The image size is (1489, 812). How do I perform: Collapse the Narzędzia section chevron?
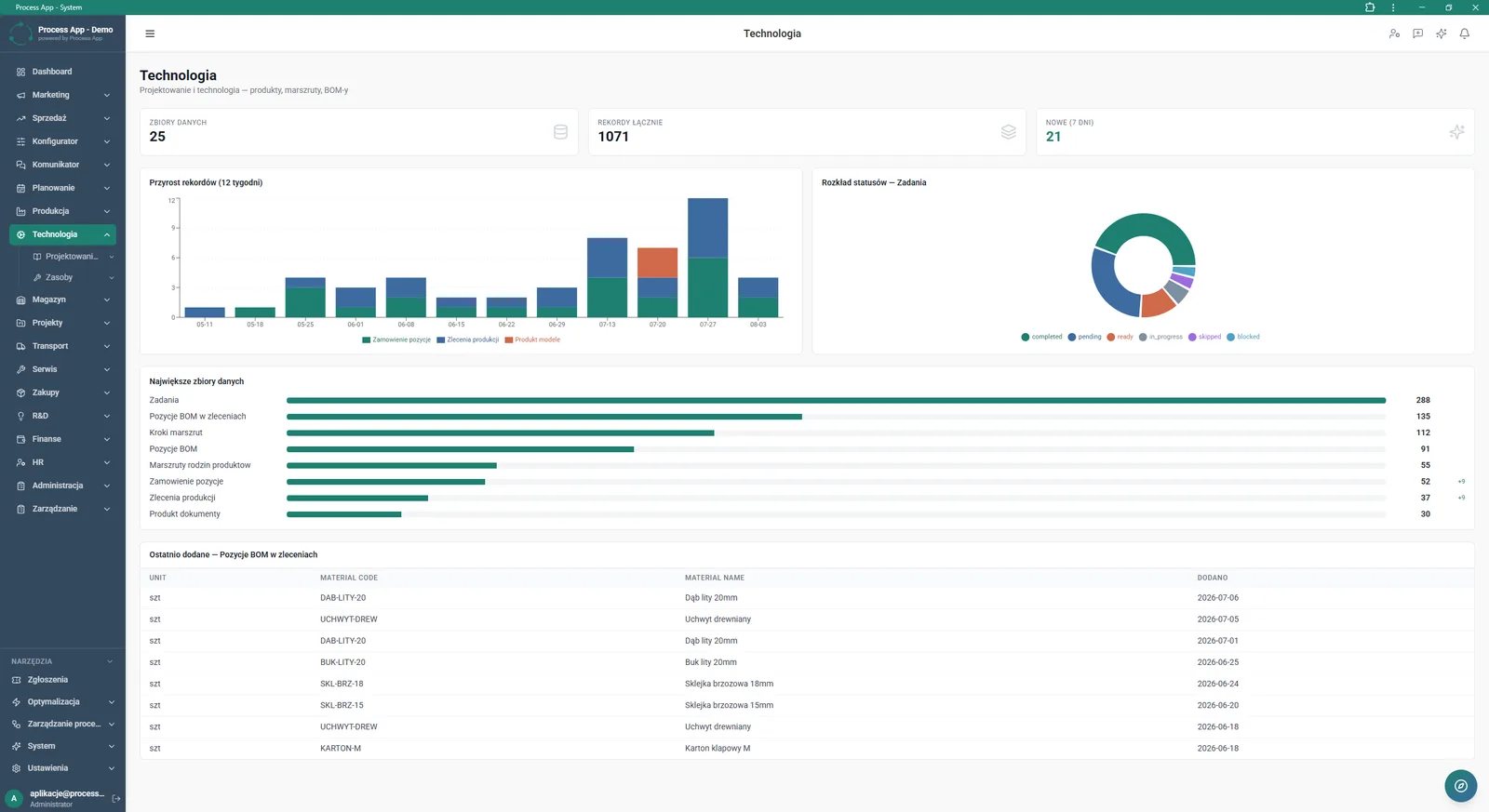[110, 661]
